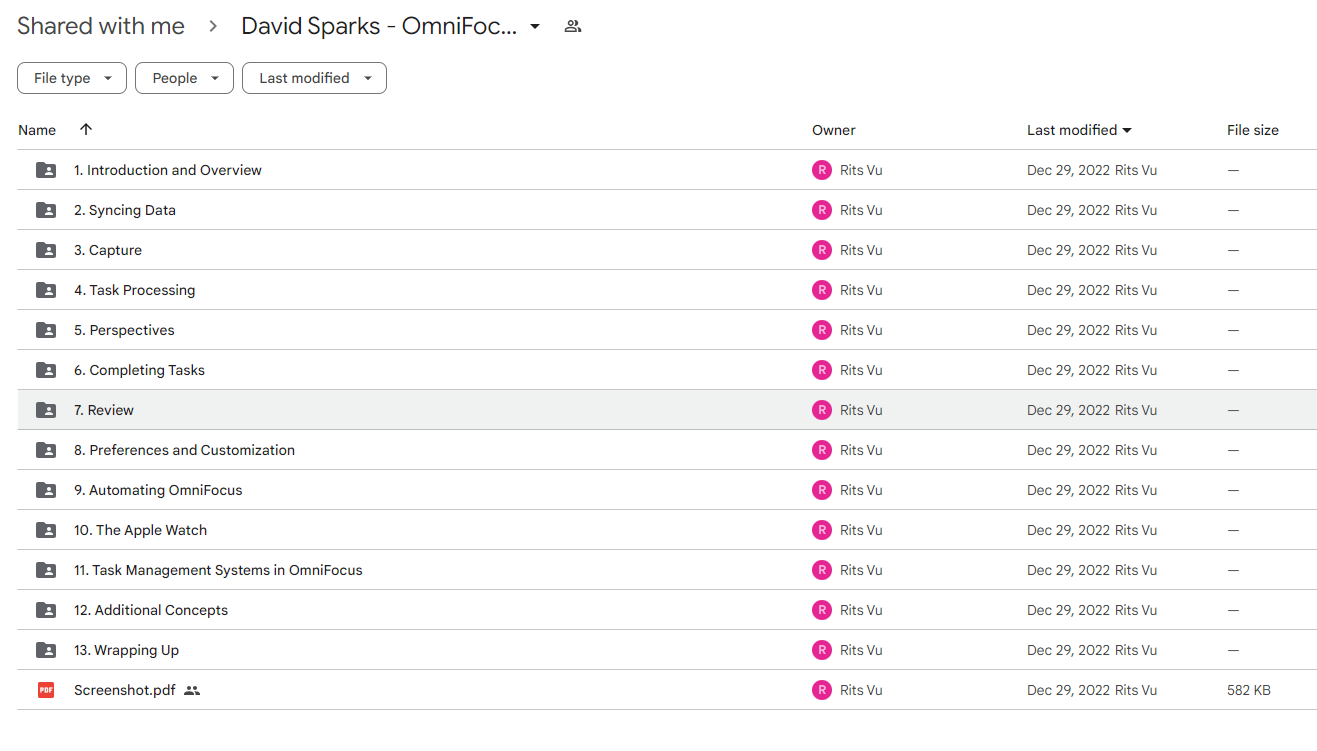This screenshot has height=751, width=1317.
Task: Click the Rits Vu avatar on 2. Syncing Data row
Action: point(822,210)
